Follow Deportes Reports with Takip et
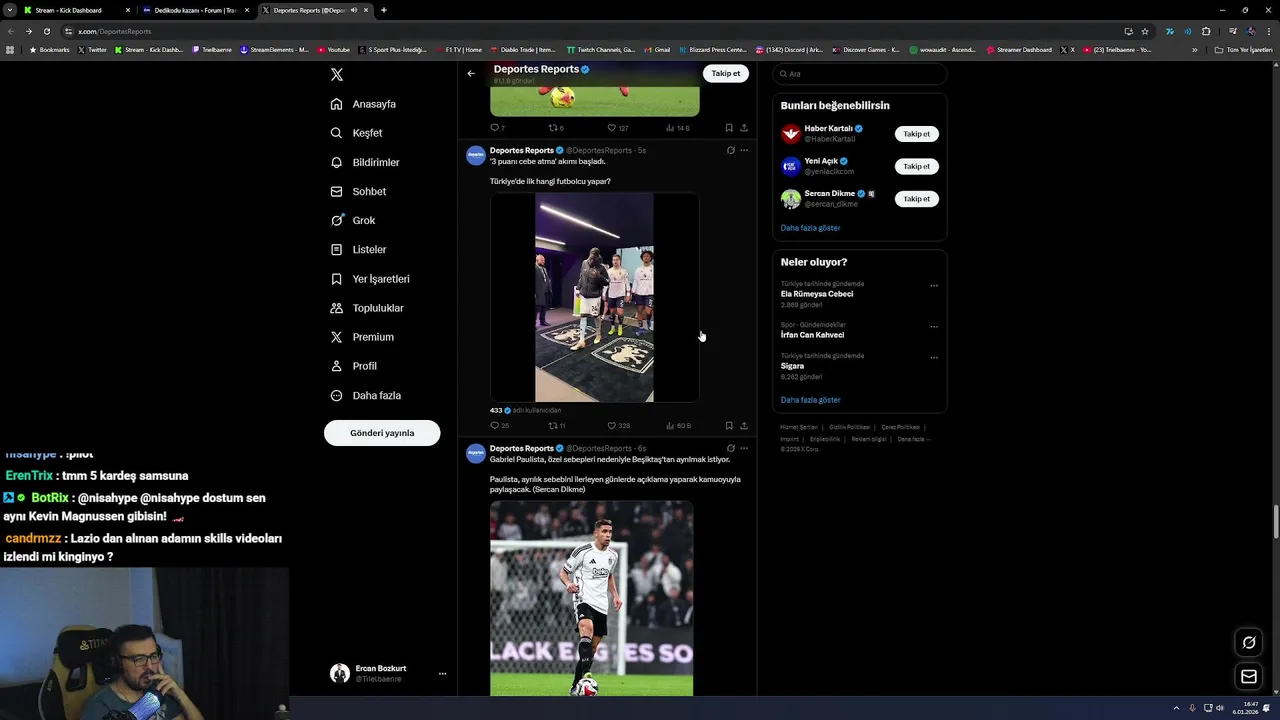This screenshot has height=720, width=1280. 726,73
